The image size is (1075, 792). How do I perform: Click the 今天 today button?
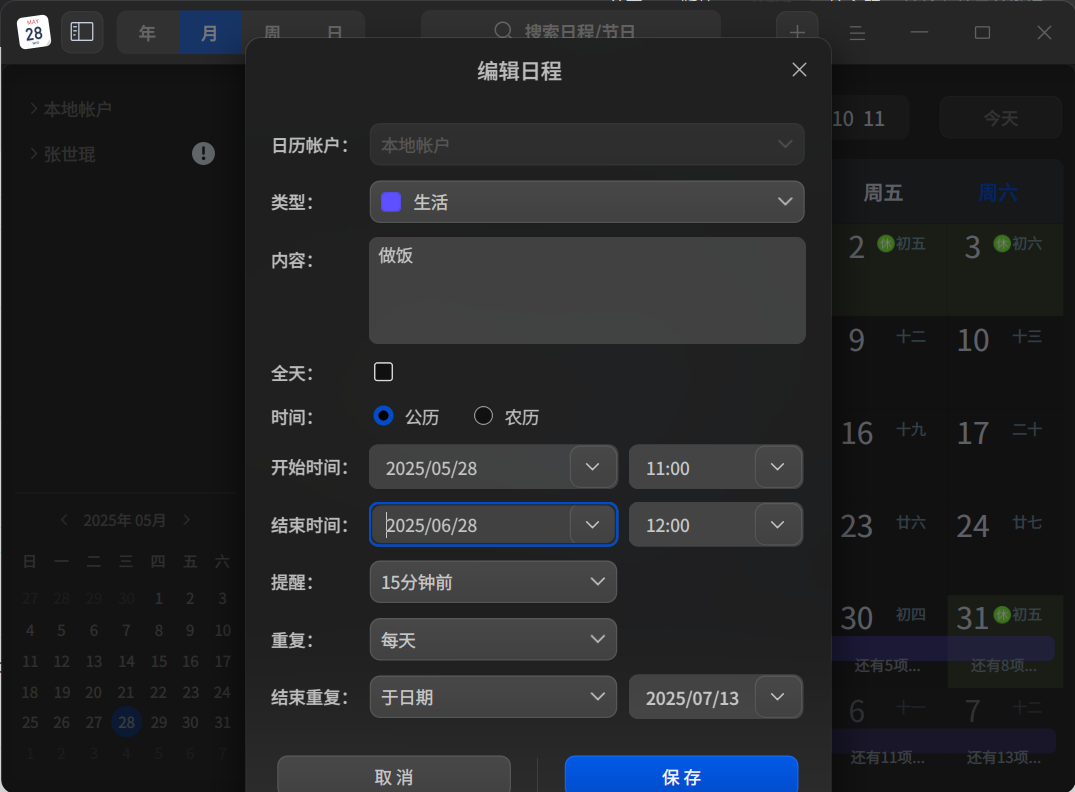point(1001,118)
